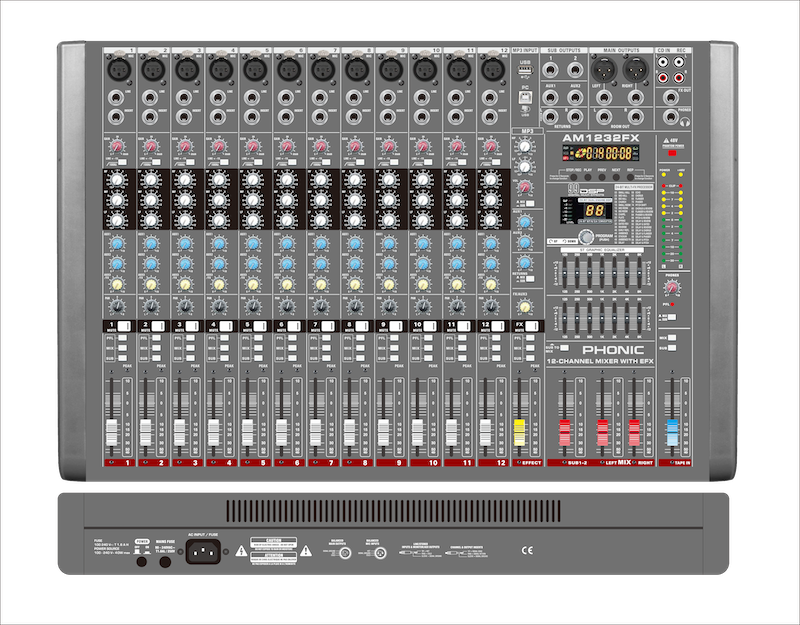This screenshot has width=800, height=625.
Task: Click the '12-CHANNEL MIXER WITH EFX' label
Action: (600, 362)
